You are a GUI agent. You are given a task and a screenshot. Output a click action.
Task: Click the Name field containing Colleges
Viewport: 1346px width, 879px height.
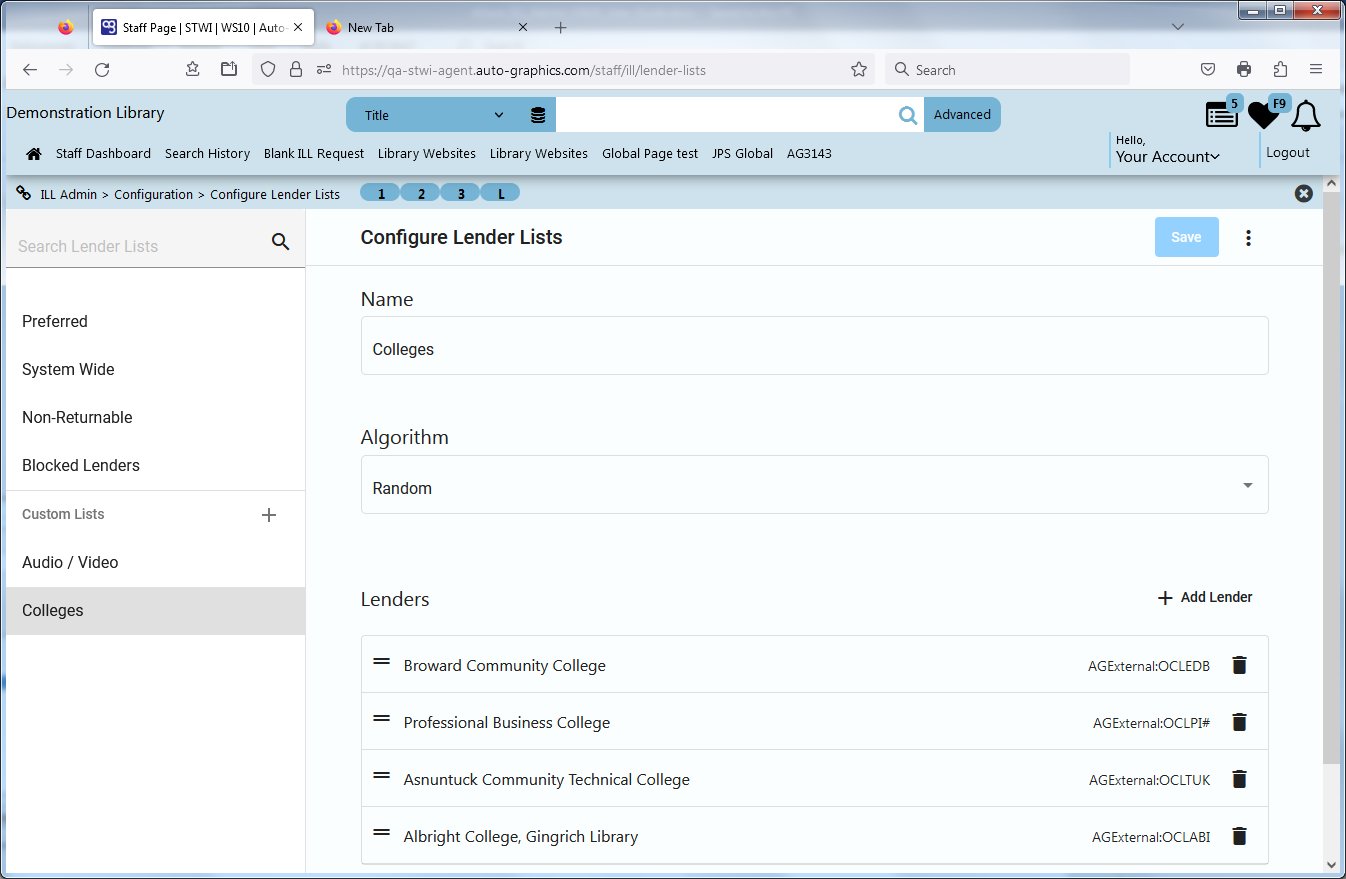pos(814,346)
